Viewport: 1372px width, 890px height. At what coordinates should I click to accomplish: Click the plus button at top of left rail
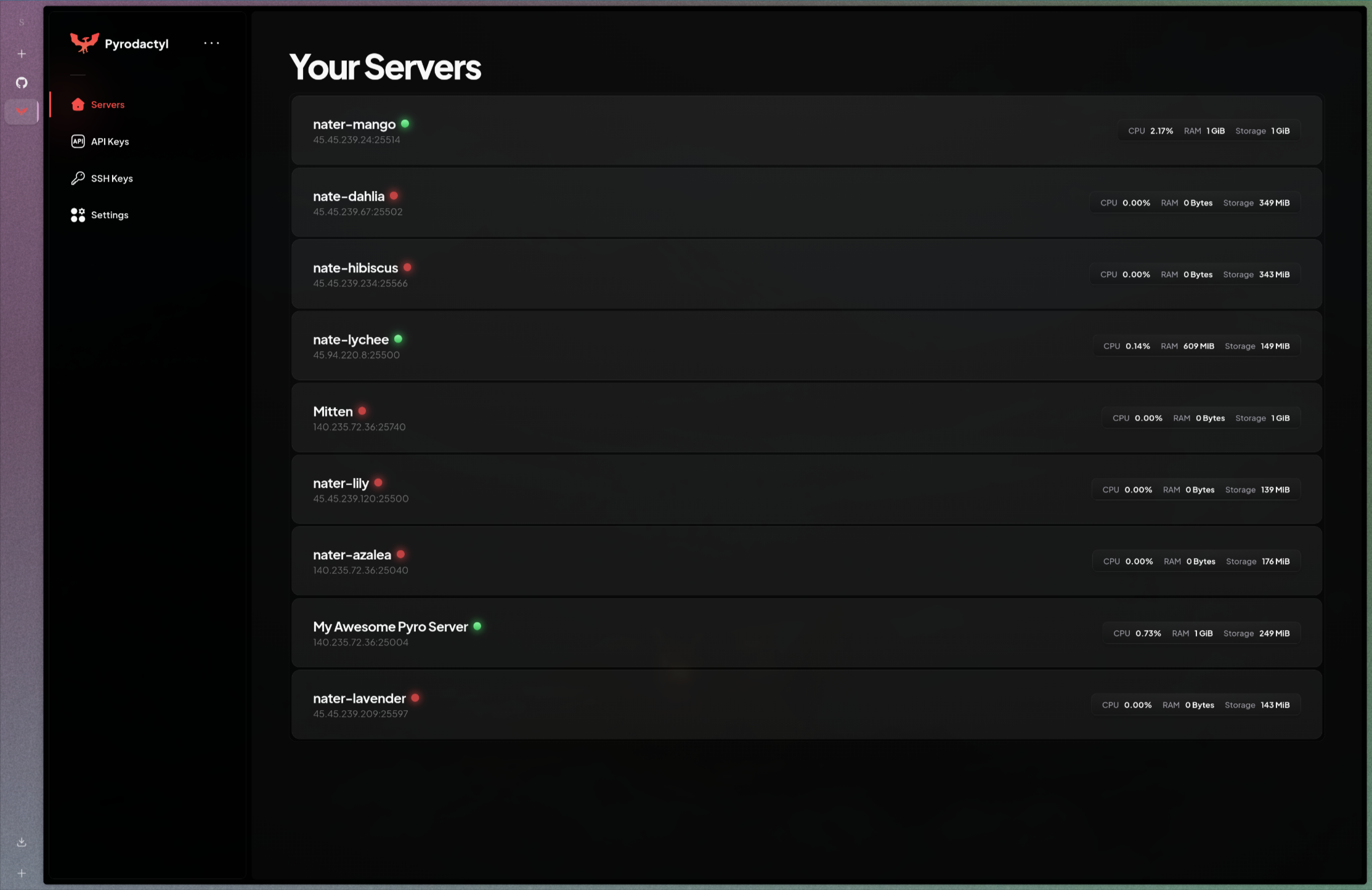(x=22, y=54)
